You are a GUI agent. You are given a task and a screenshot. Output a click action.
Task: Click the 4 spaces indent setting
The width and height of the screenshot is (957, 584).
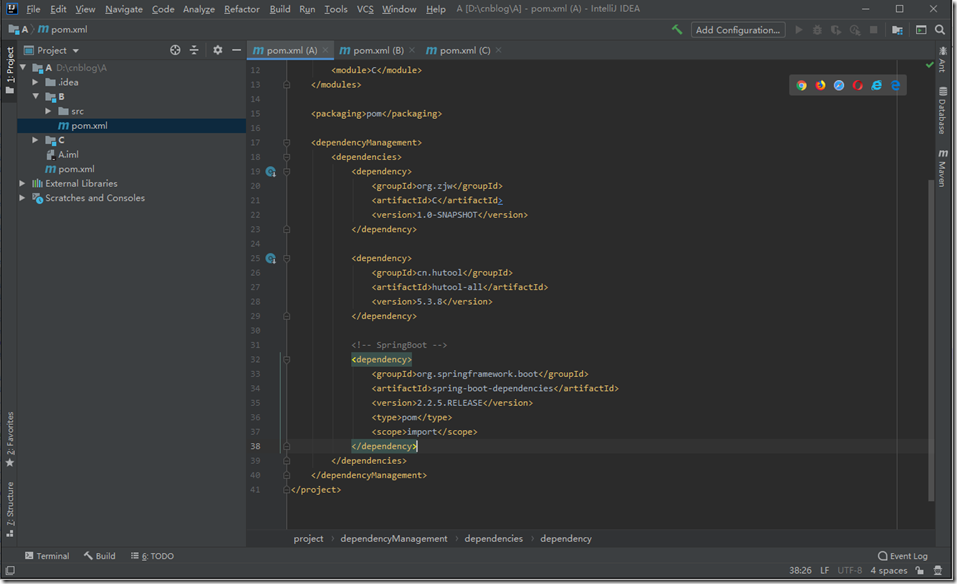(889, 571)
